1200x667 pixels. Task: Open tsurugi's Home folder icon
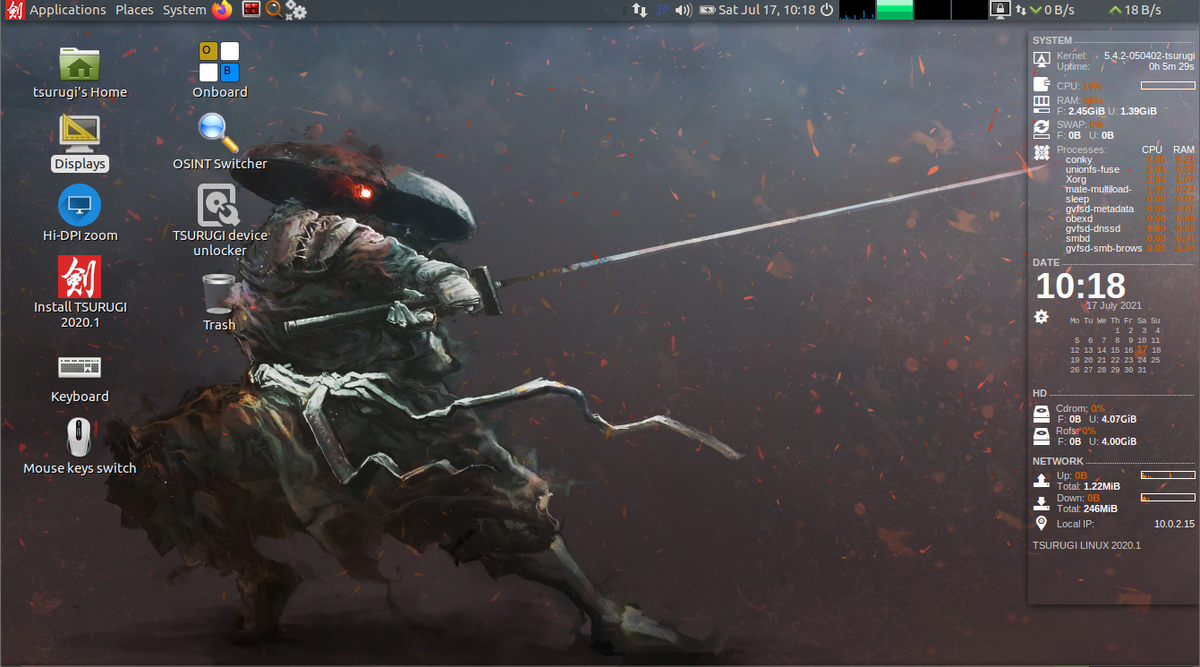tap(79, 72)
